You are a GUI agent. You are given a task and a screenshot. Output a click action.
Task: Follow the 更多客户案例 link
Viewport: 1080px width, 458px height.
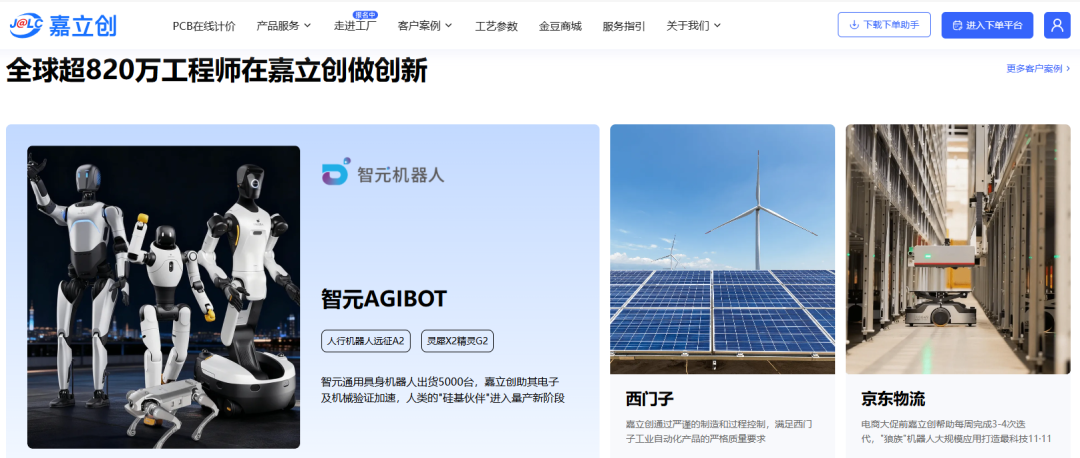click(x=1039, y=69)
